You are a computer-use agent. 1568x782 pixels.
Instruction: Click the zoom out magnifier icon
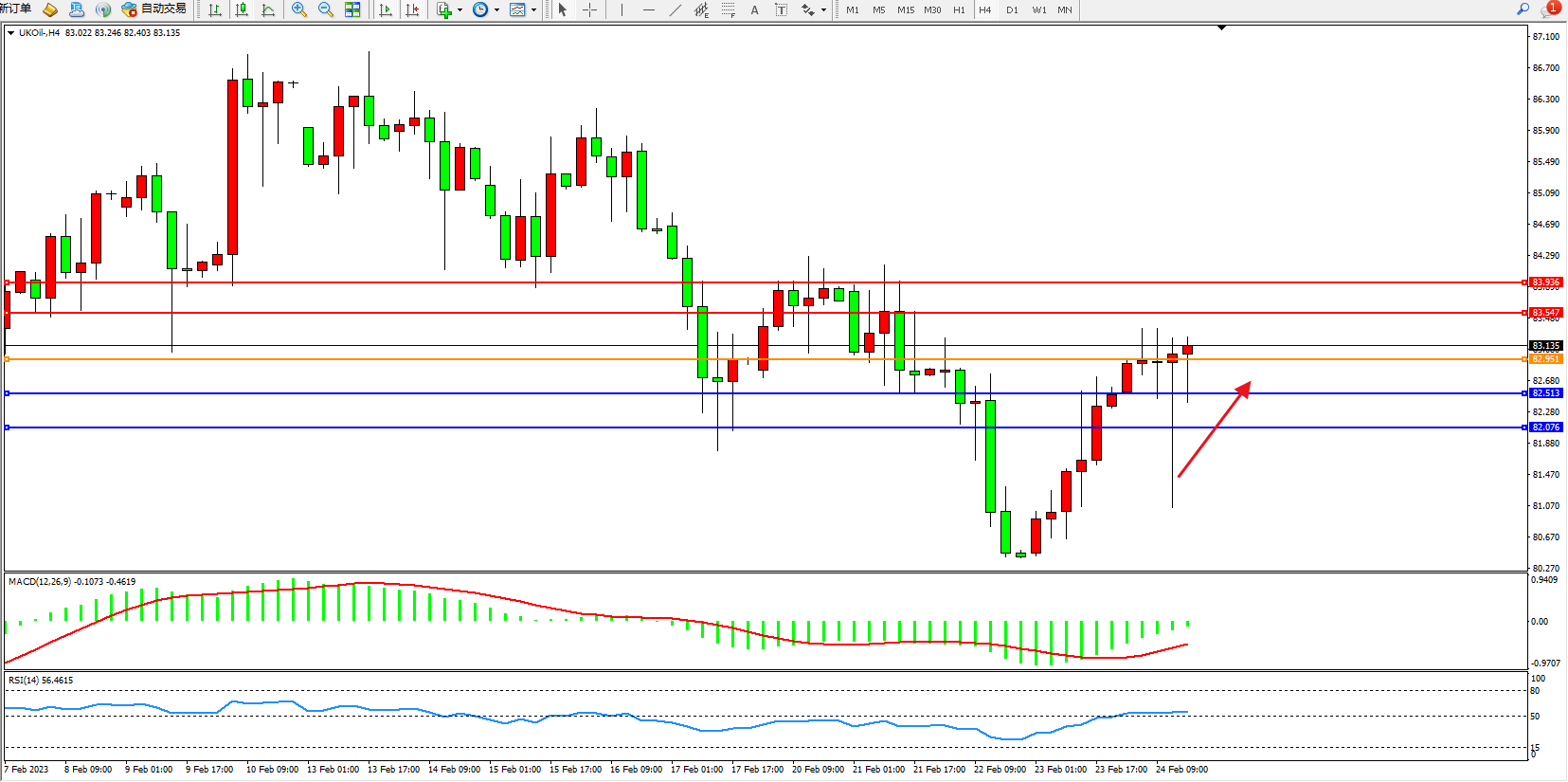(326, 9)
